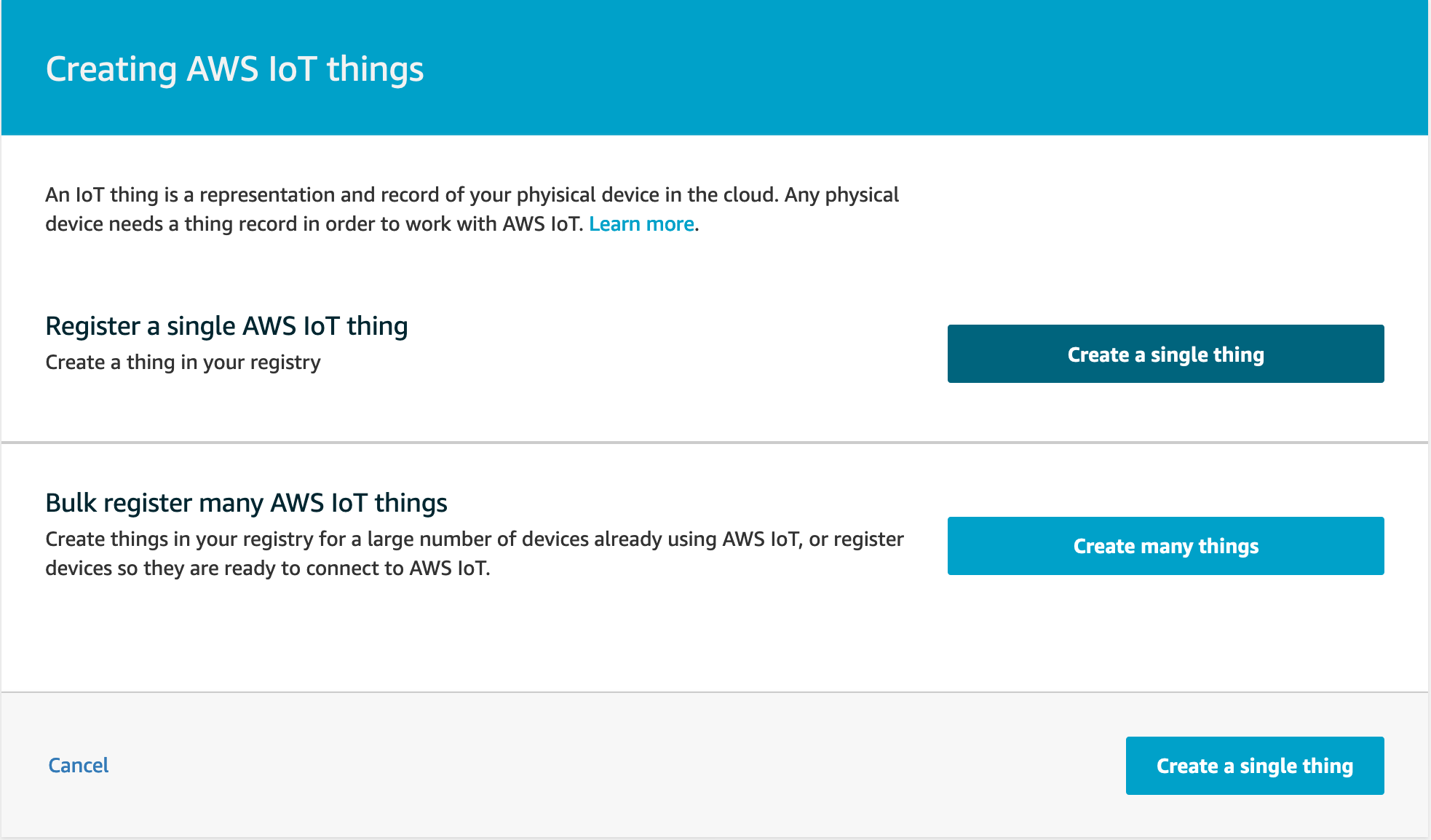Click the intro paragraph about IoT thing records
Screen dimensions: 1431x840
click(x=472, y=210)
